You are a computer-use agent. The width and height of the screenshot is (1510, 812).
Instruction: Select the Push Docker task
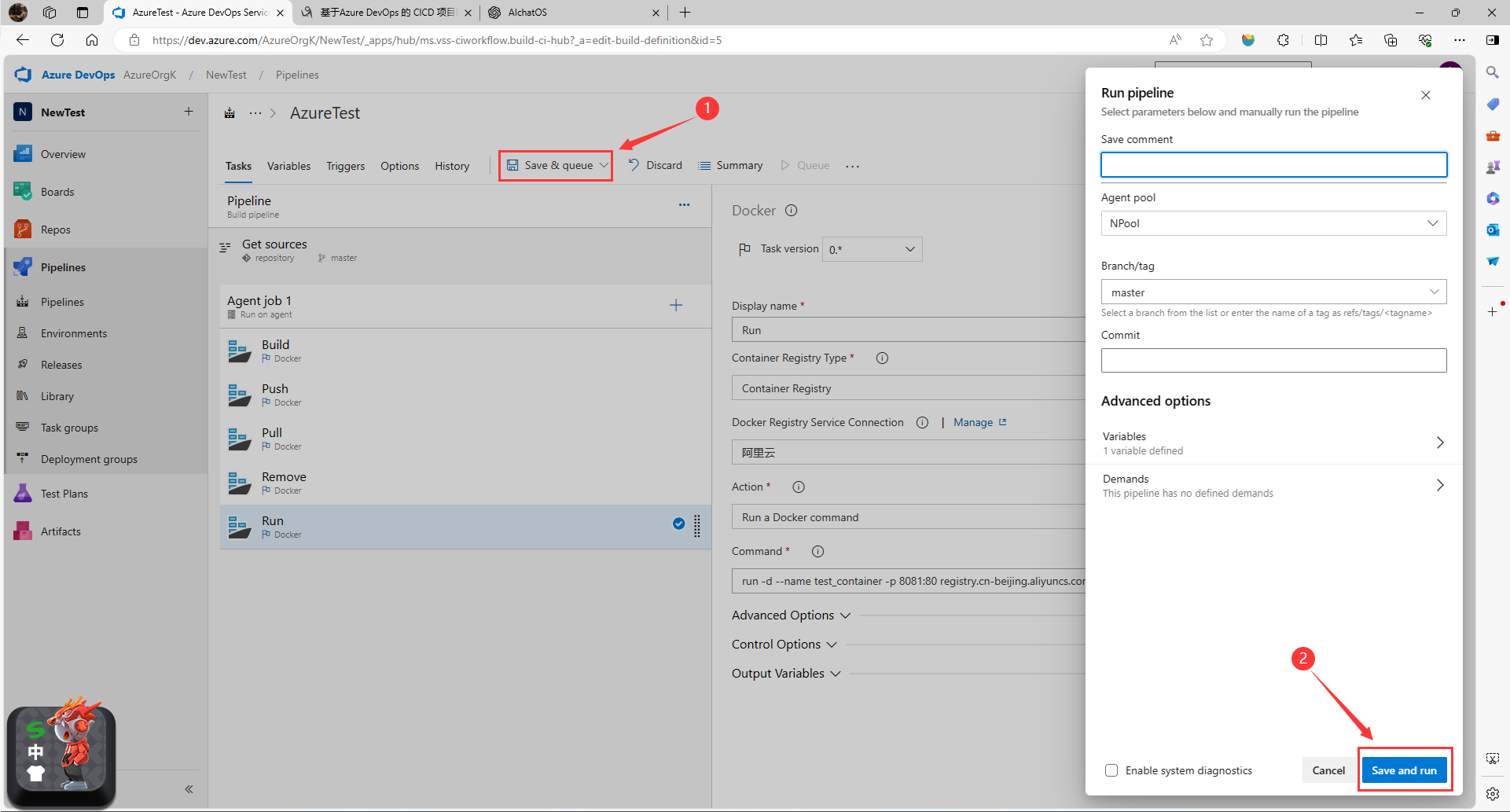point(464,395)
